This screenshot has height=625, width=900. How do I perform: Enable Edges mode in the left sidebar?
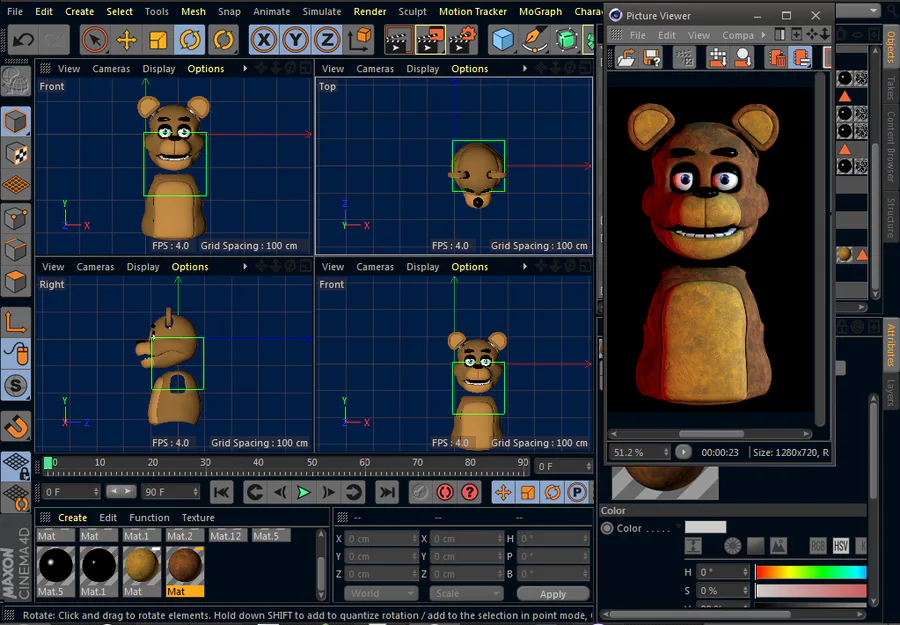[15, 250]
